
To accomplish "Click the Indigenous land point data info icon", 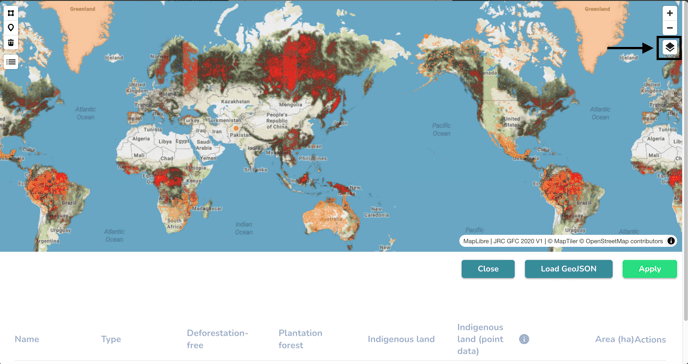I will click(524, 339).
